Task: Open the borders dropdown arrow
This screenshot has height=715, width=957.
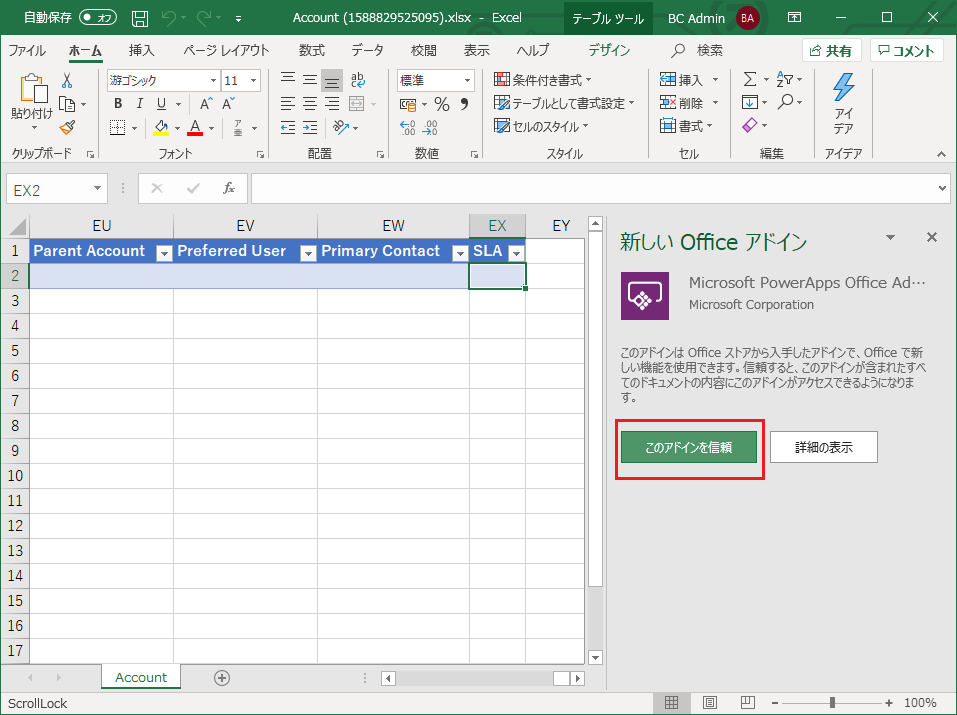Action: (134, 128)
